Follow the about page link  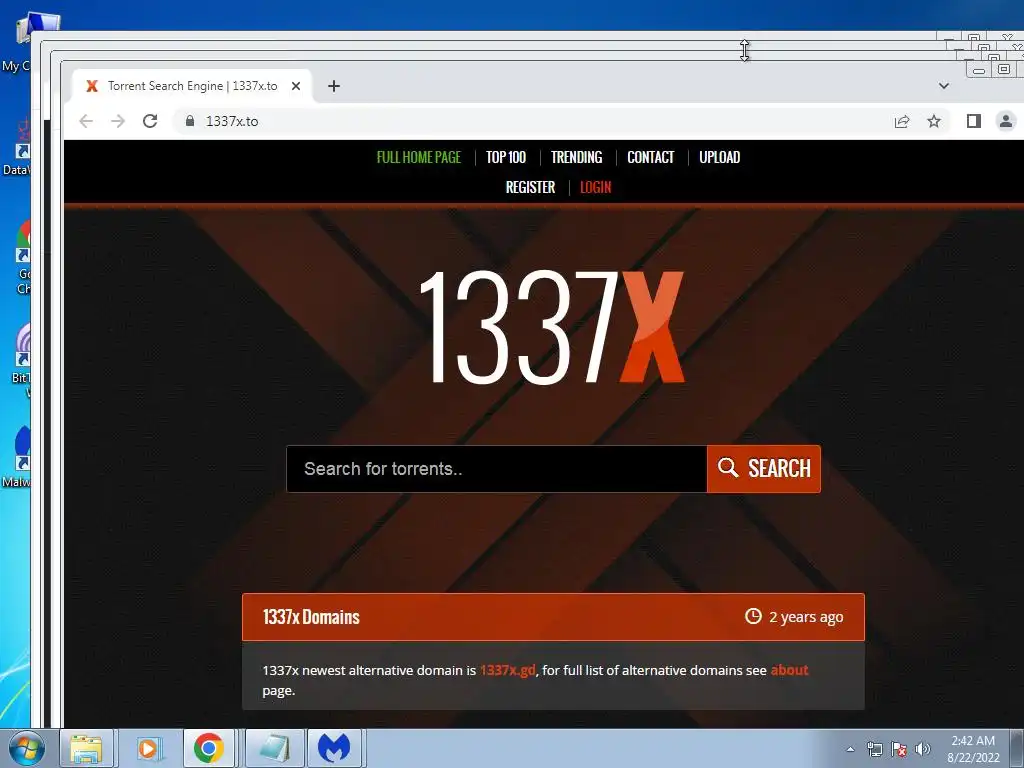pos(789,670)
